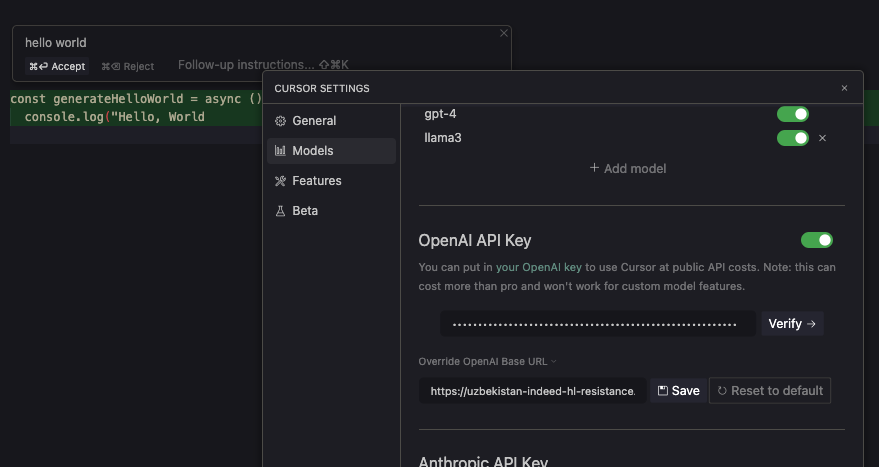The image size is (879, 467).
Task: Click Add model
Action: pos(628,168)
